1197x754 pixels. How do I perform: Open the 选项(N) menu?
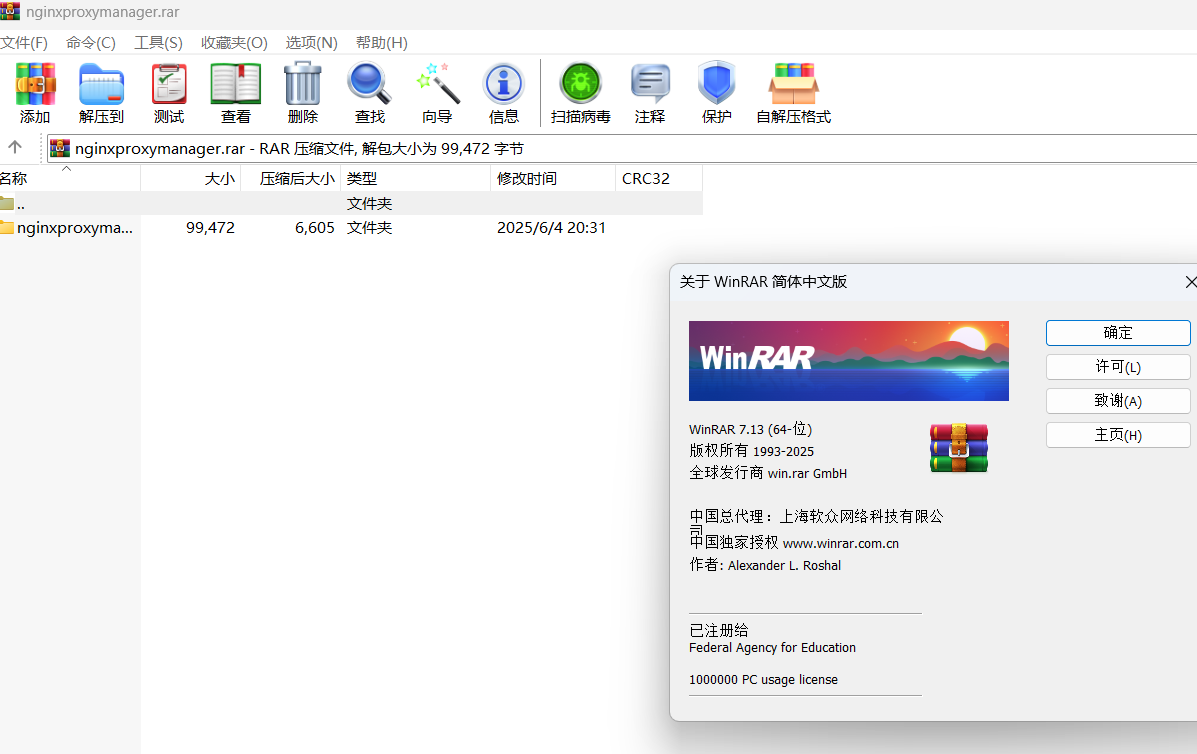[310, 42]
